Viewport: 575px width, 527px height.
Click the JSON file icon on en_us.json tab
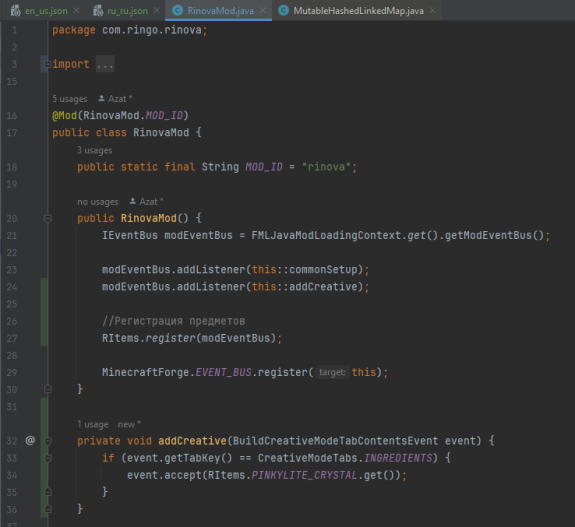pyautogui.click(x=16, y=11)
